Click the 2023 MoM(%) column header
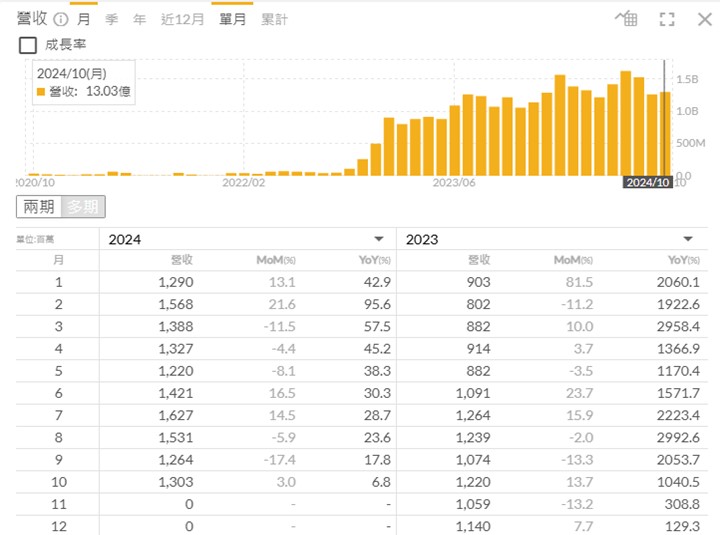 (x=573, y=260)
